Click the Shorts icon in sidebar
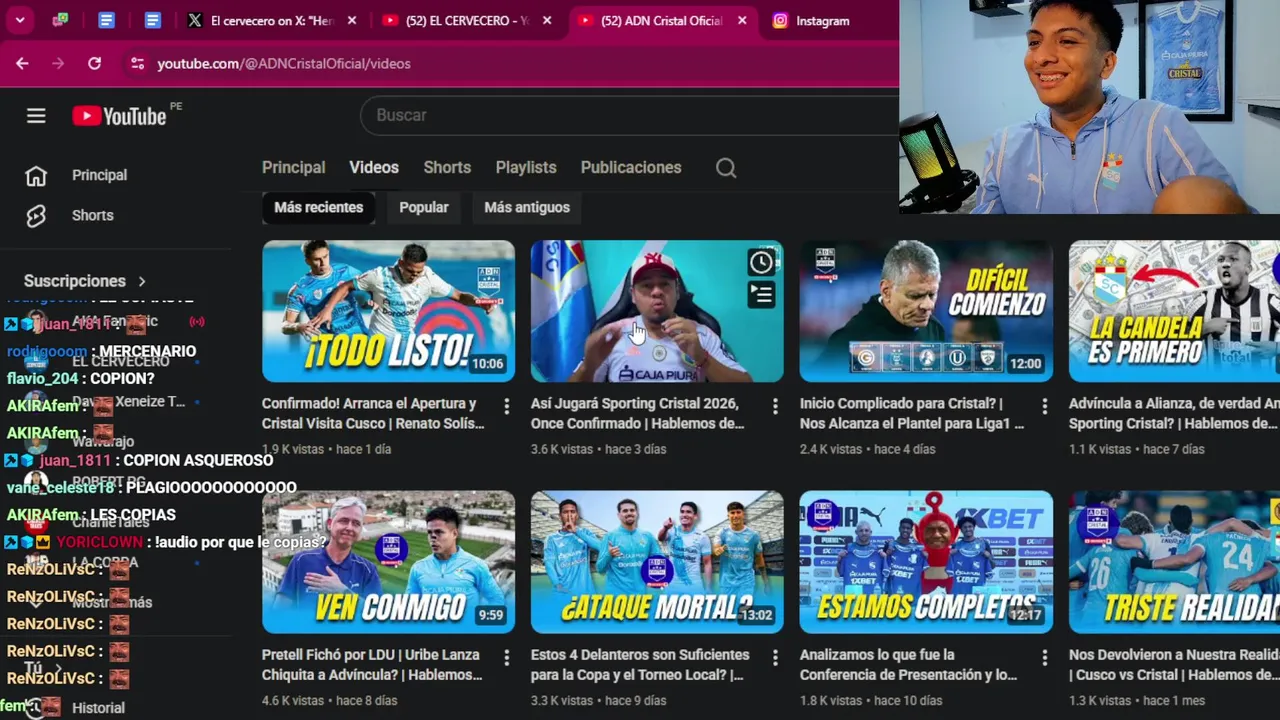1280x720 pixels. 36,216
